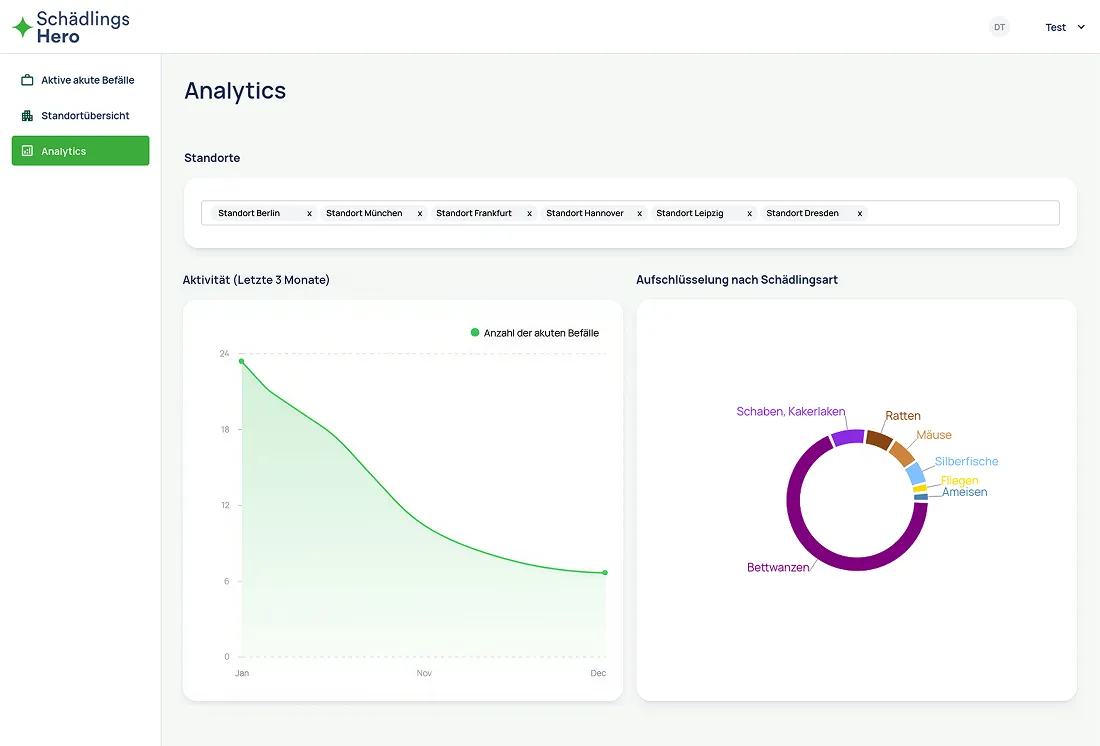
Task: Click the orange Mäuse donut segment
Action: [903, 454]
